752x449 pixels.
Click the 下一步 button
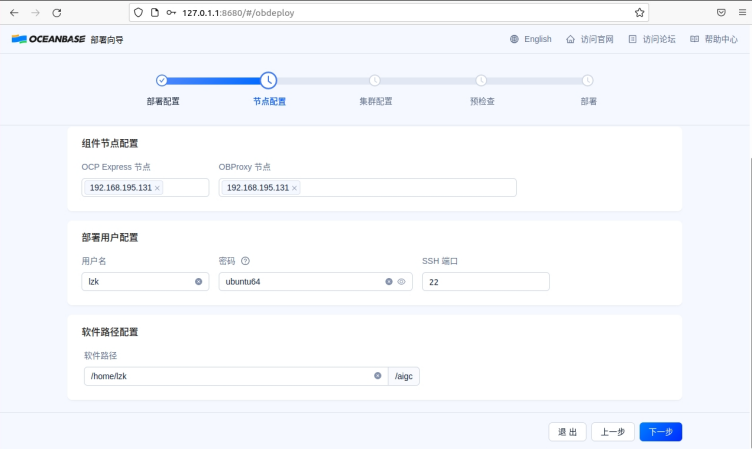point(661,432)
